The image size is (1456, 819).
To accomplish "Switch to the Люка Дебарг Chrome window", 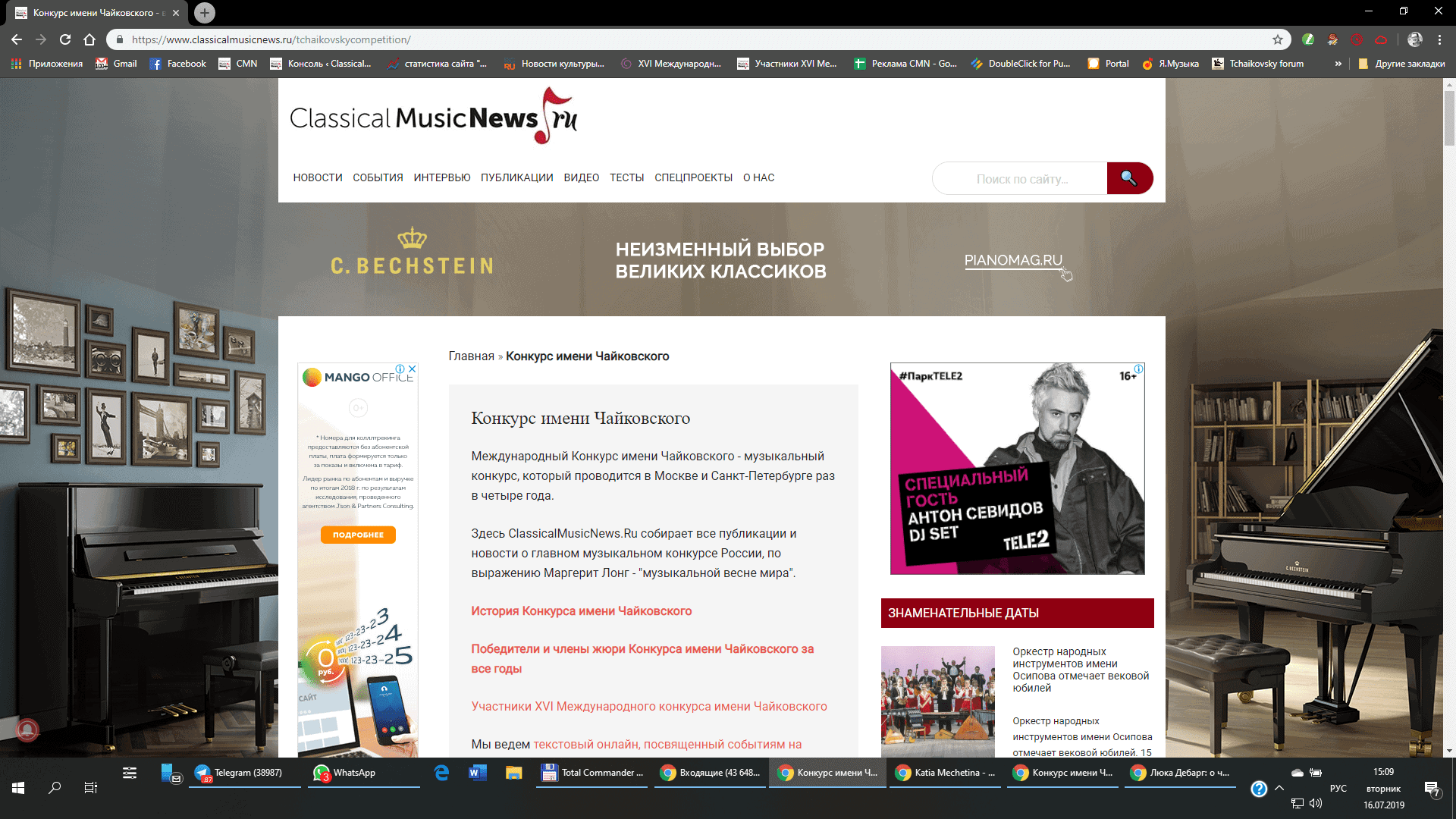I will click(x=1181, y=773).
